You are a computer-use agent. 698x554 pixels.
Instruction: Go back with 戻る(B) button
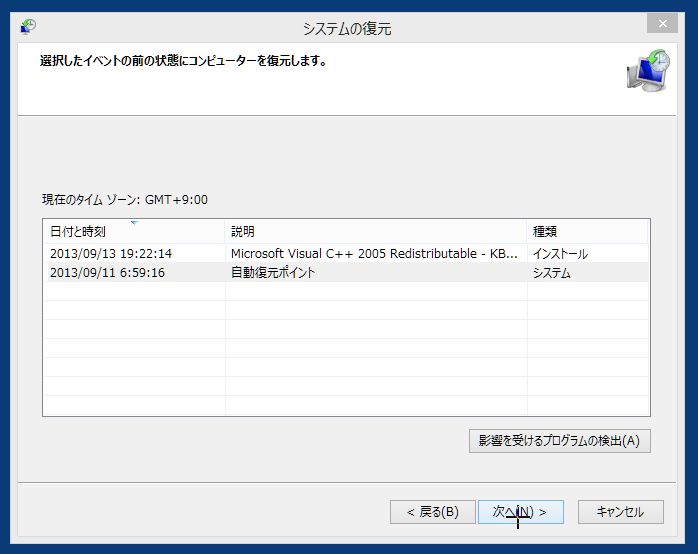click(x=433, y=512)
